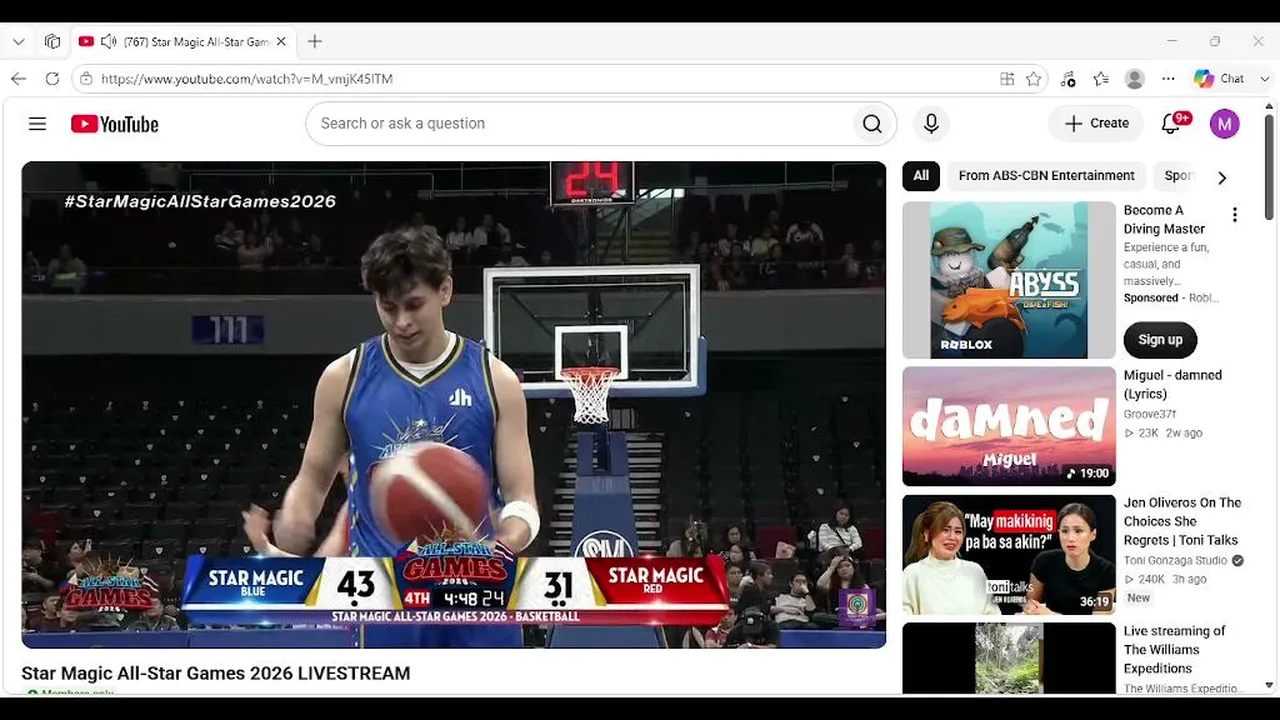
Task: Open the Miguel - damned (Lyrics) video title
Action: tap(1173, 384)
